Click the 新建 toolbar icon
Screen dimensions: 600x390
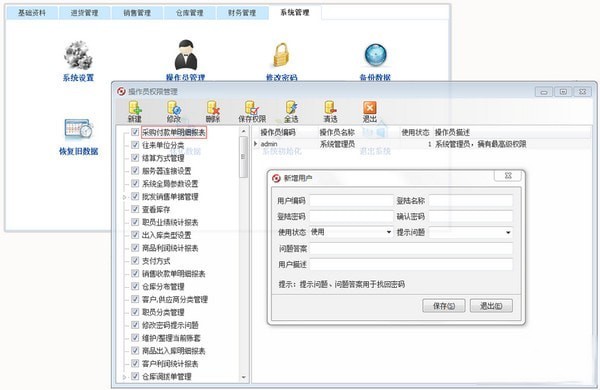pyautogui.click(x=135, y=108)
